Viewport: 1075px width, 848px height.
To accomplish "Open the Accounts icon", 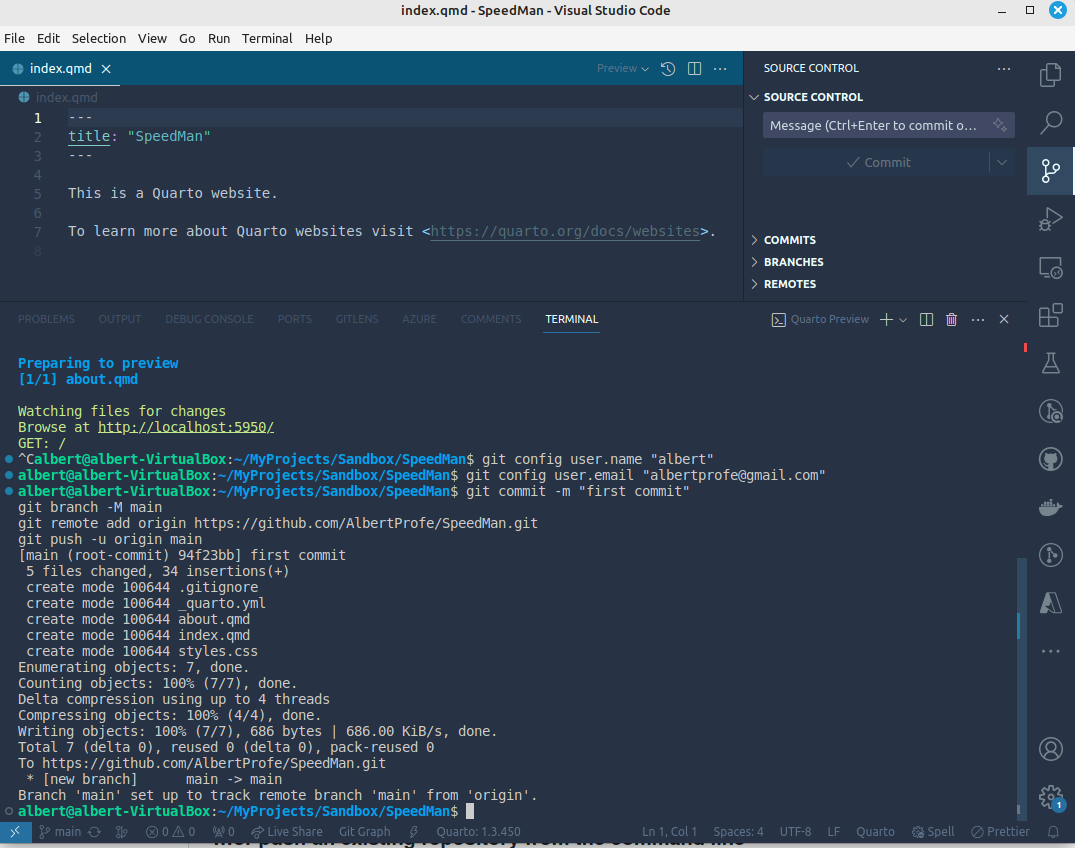I will click(1050, 749).
